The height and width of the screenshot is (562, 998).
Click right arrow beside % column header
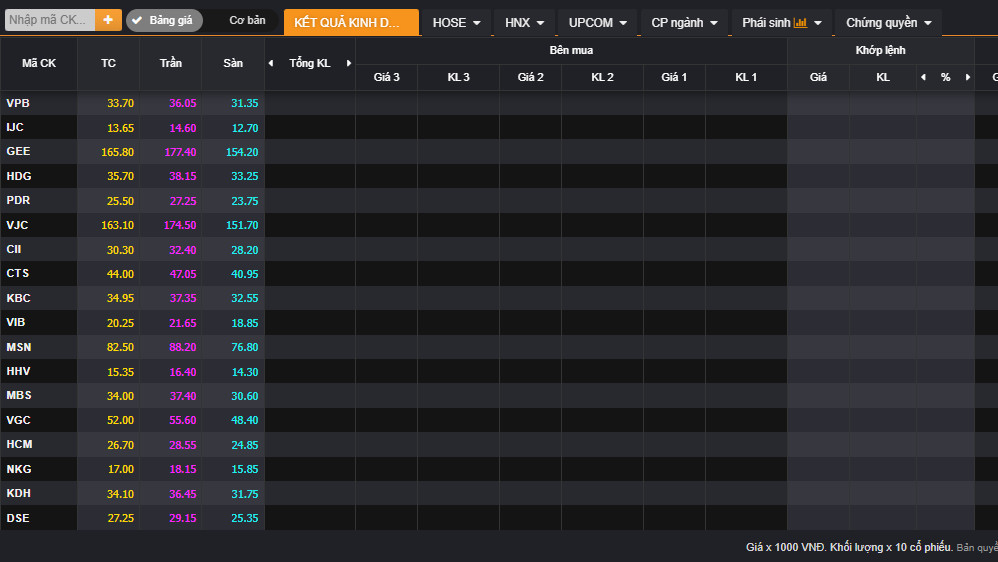pyautogui.click(x=967, y=77)
